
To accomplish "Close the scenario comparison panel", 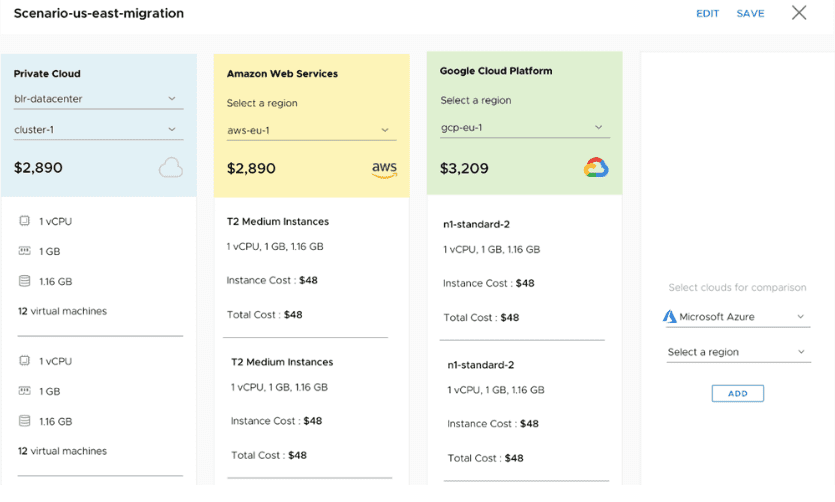I will (x=799, y=13).
